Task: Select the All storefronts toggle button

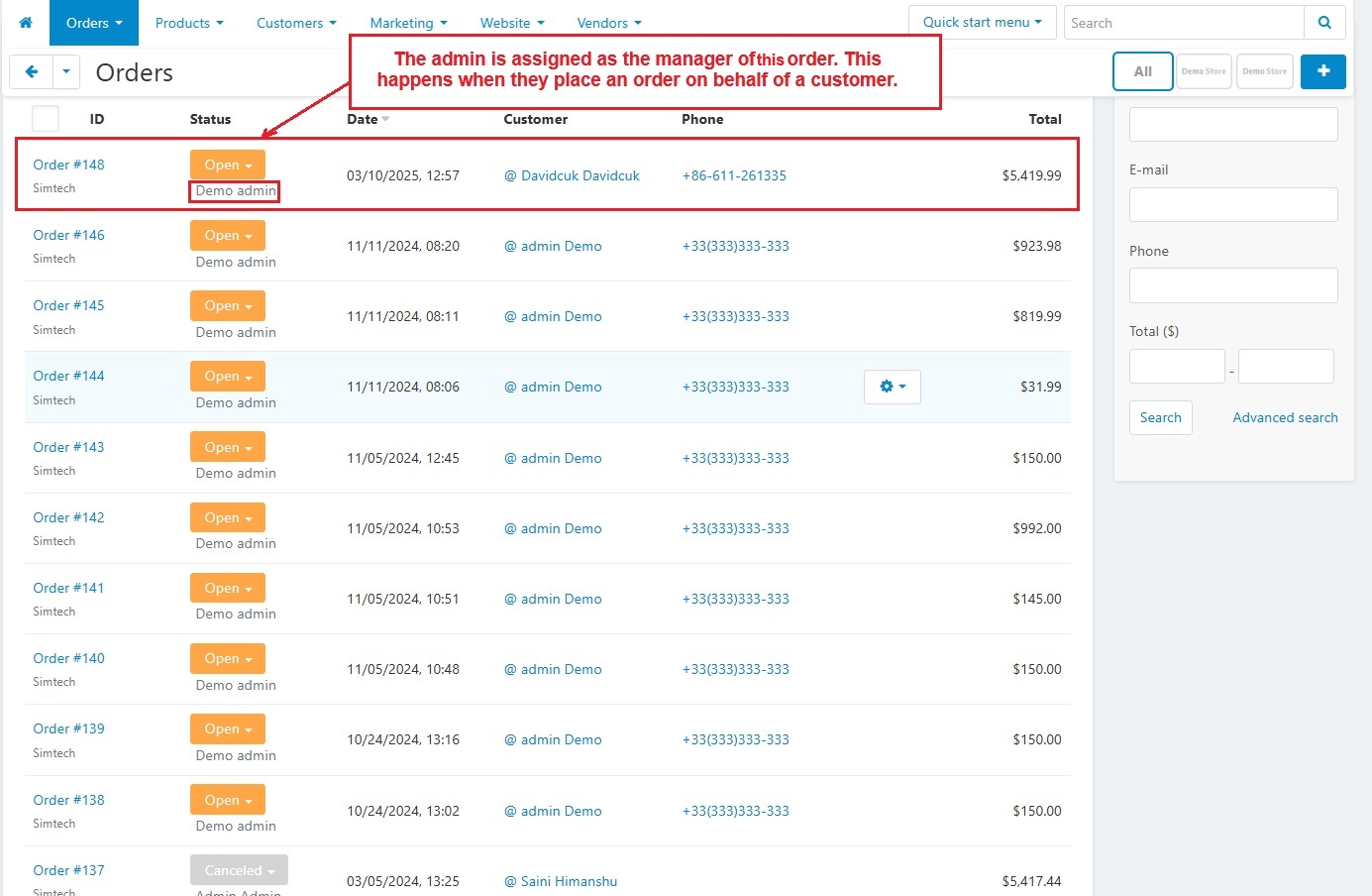Action: (x=1142, y=71)
